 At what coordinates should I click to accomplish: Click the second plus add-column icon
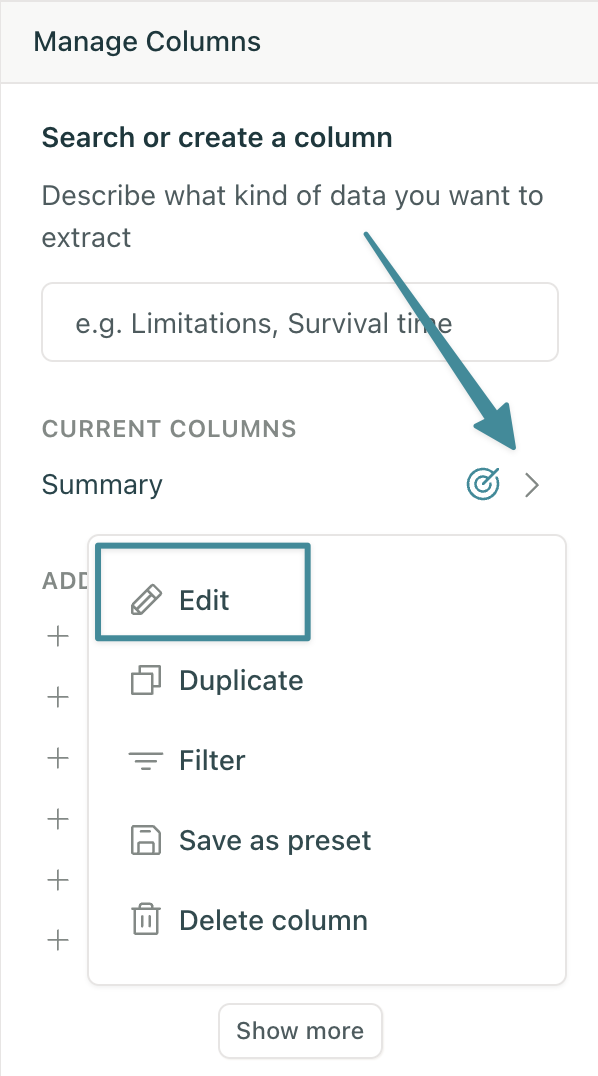point(58,697)
